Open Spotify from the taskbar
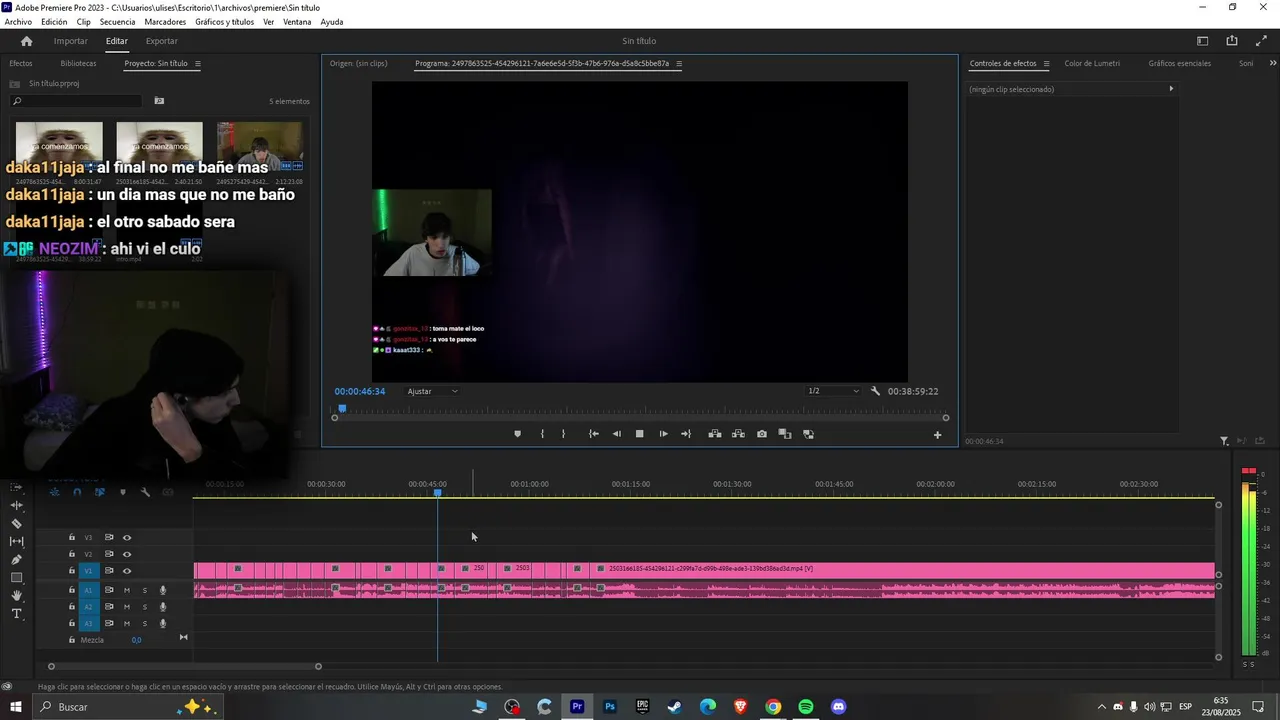 point(806,707)
